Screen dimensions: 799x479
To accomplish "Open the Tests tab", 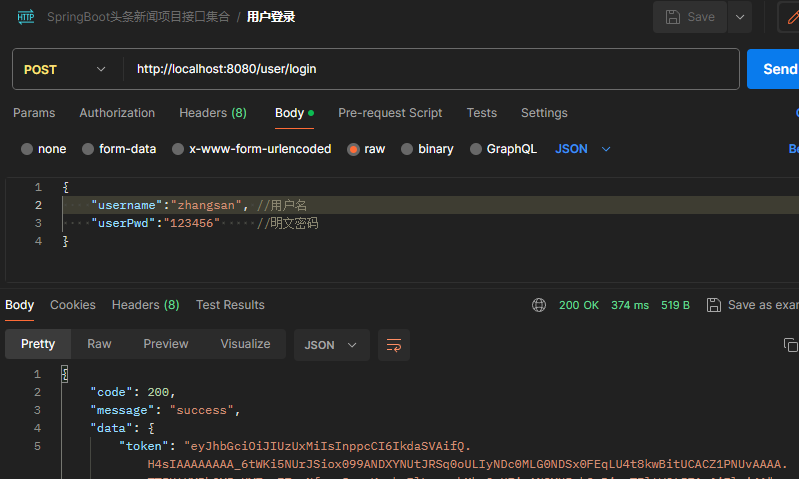I will pos(482,113).
